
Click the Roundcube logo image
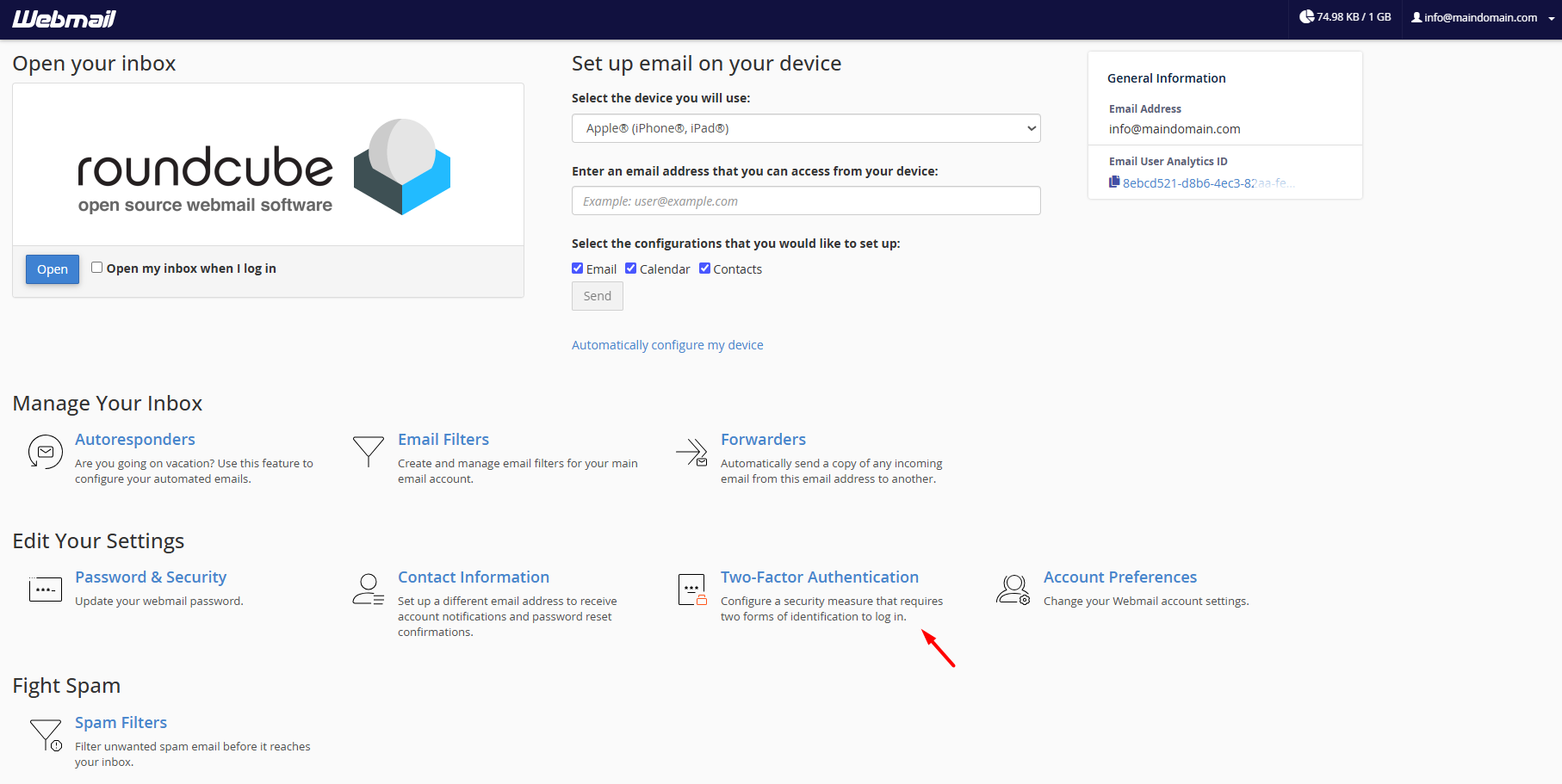264,167
